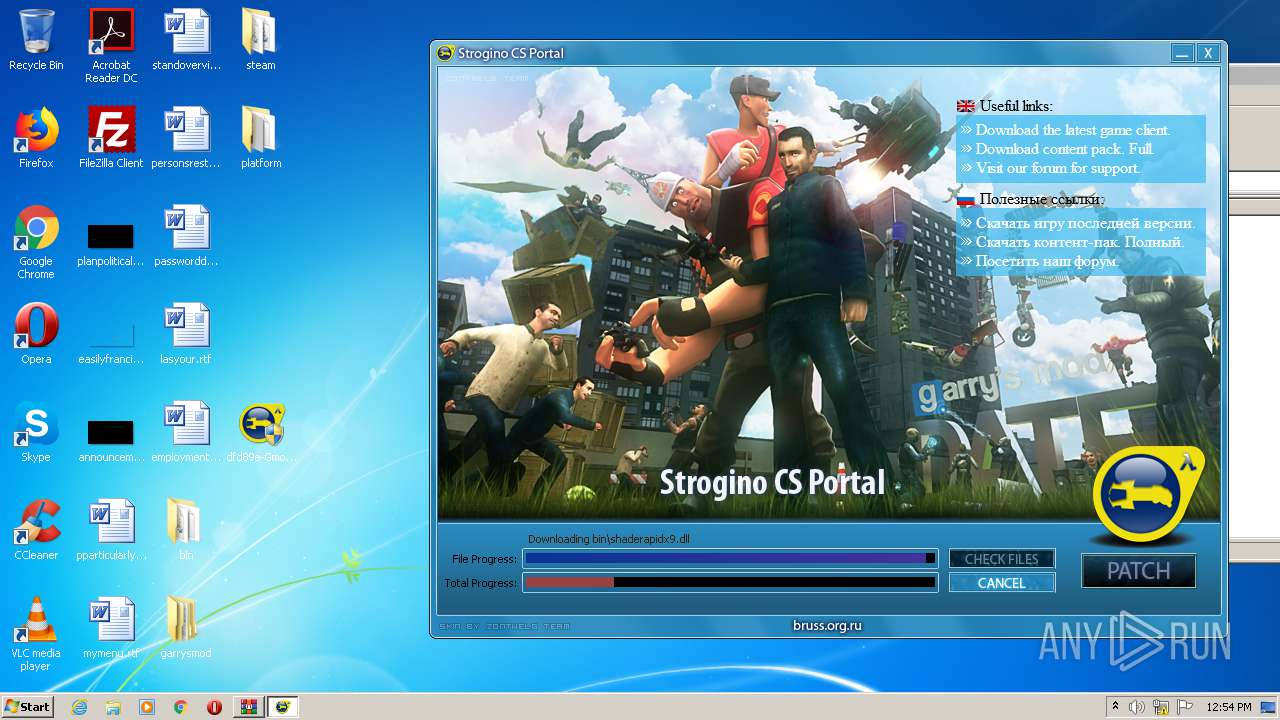Click the Downloading bin\shaderapidx9.dll status text
Image resolution: width=1280 pixels, height=720 pixels.
609,539
